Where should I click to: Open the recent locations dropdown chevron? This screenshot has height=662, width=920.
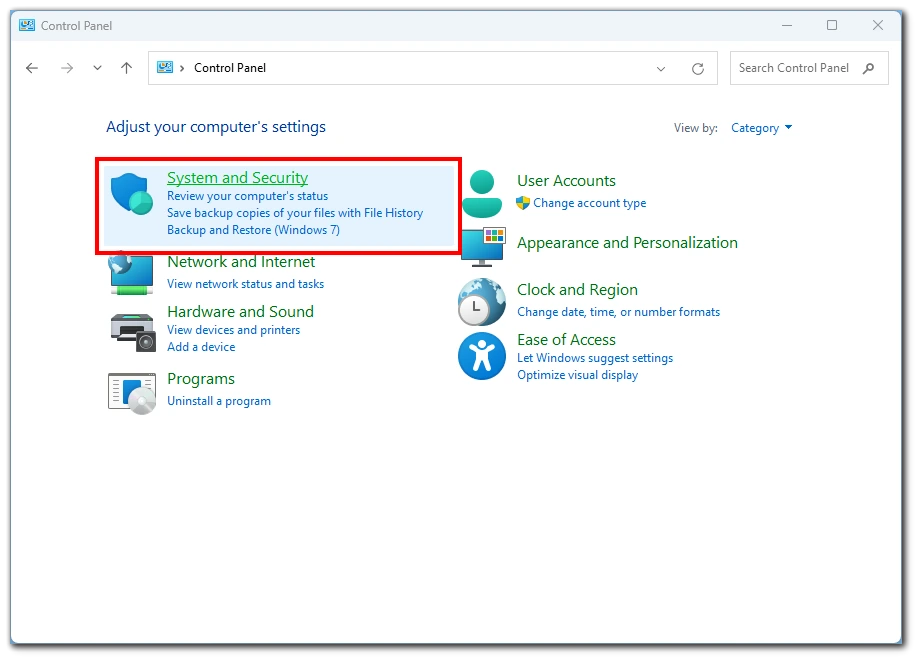coord(97,68)
